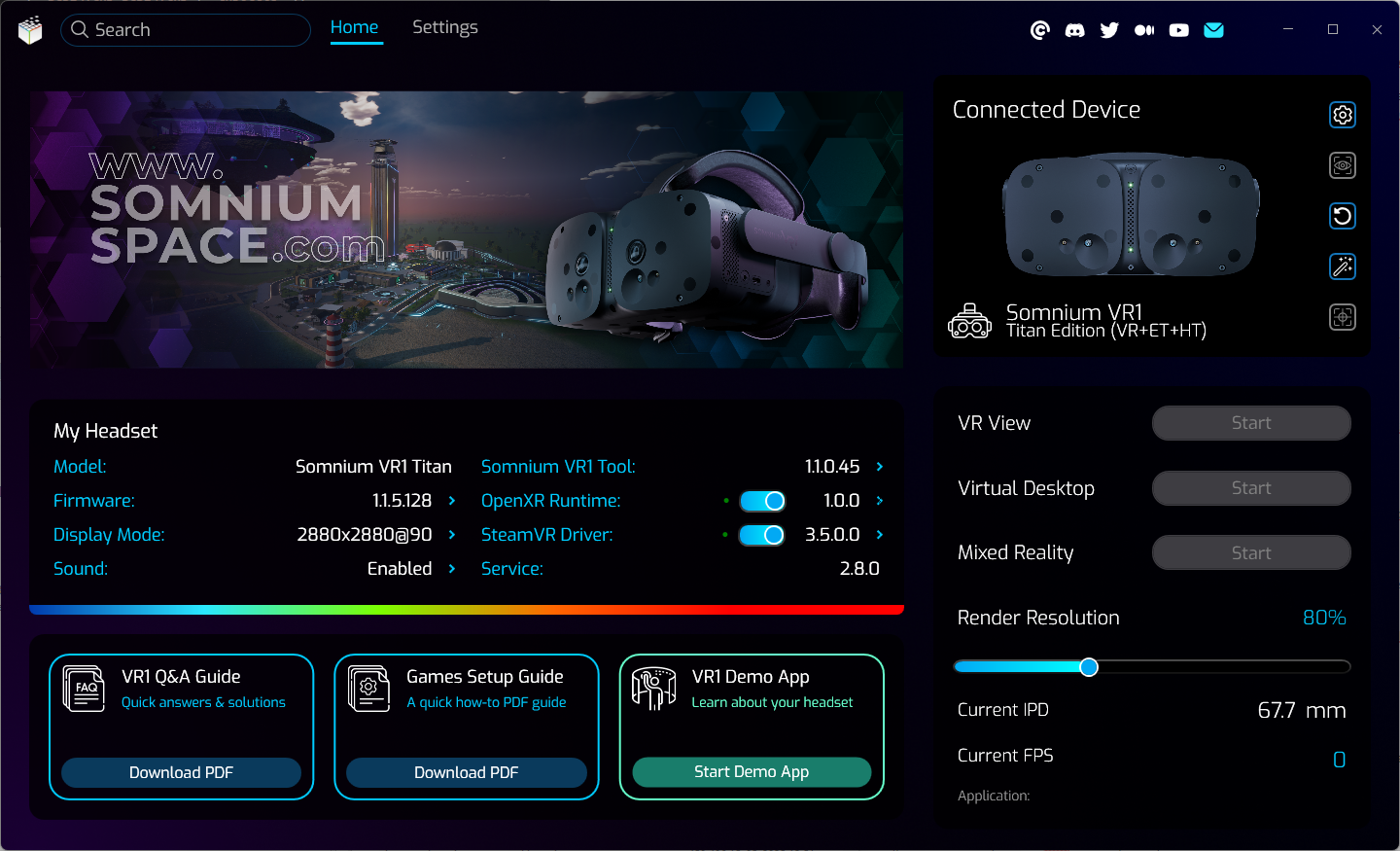The image size is (1400, 851).
Task: Expand the Display Mode options arrow
Action: (452, 535)
